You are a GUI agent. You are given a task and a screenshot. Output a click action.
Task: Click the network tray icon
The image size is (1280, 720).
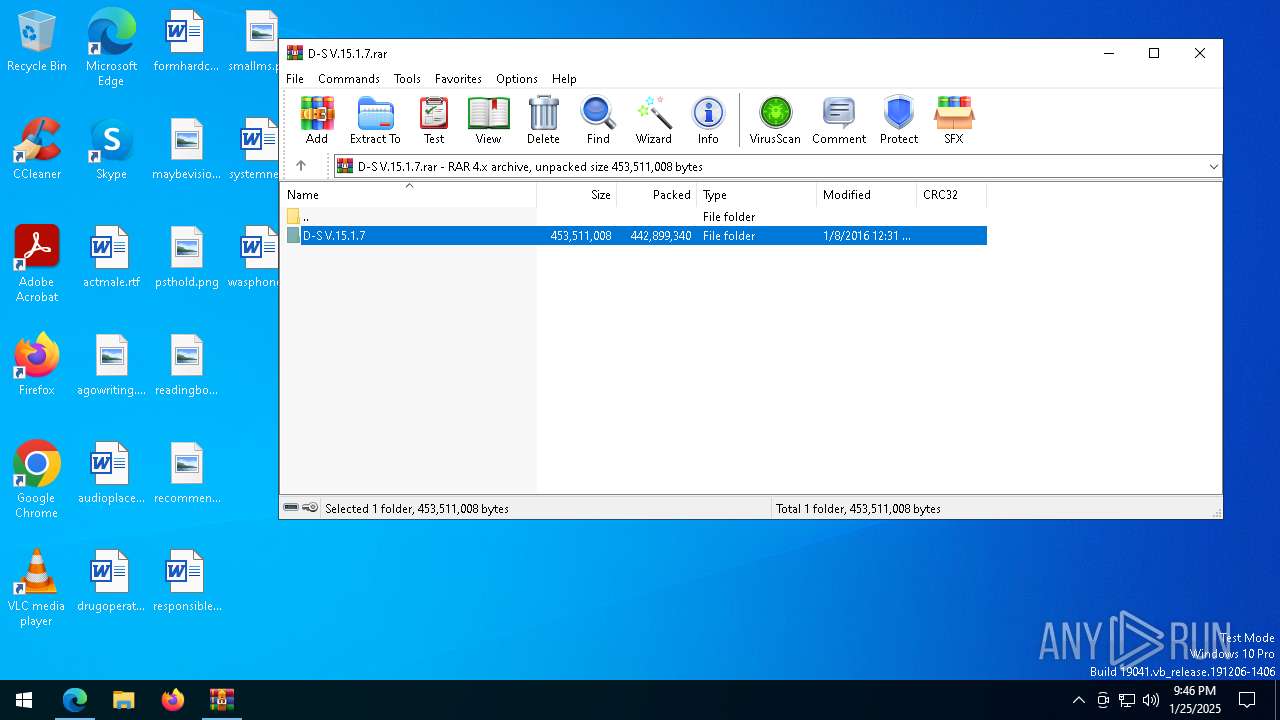click(x=1127, y=700)
